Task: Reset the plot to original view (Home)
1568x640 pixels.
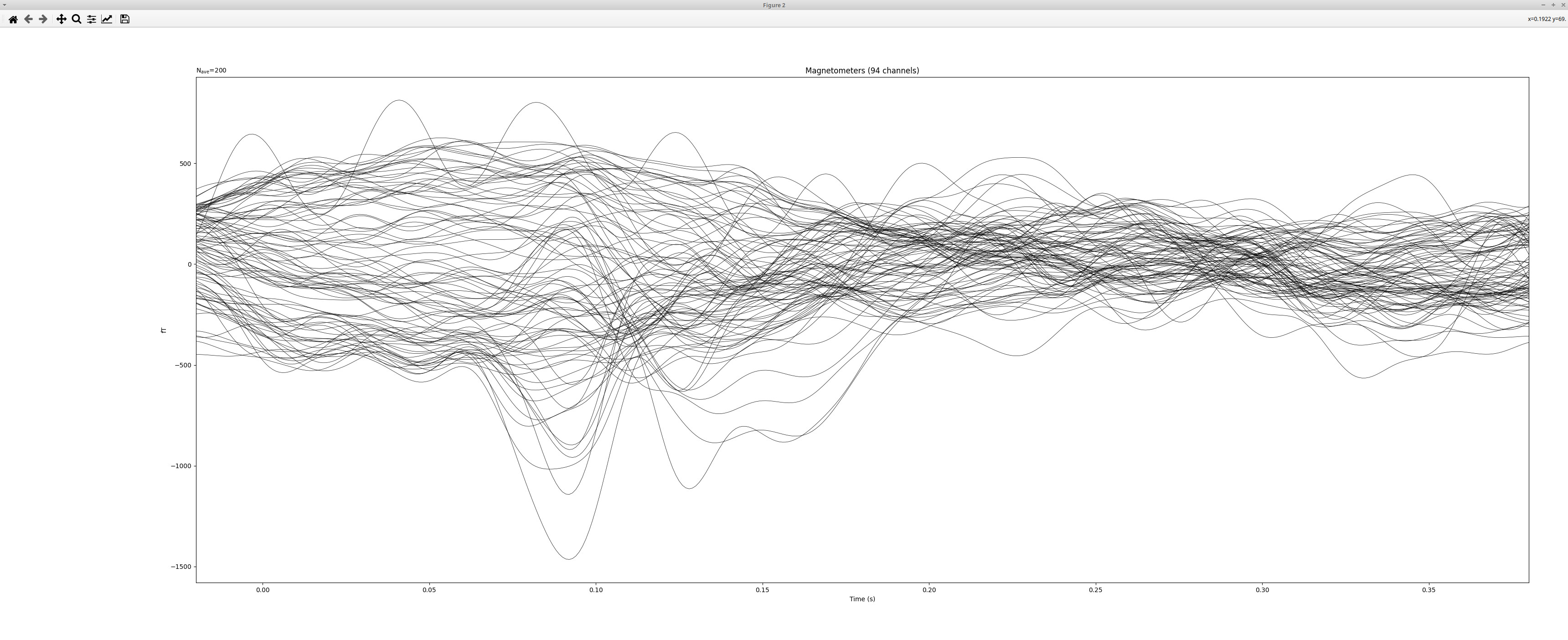Action: [13, 20]
